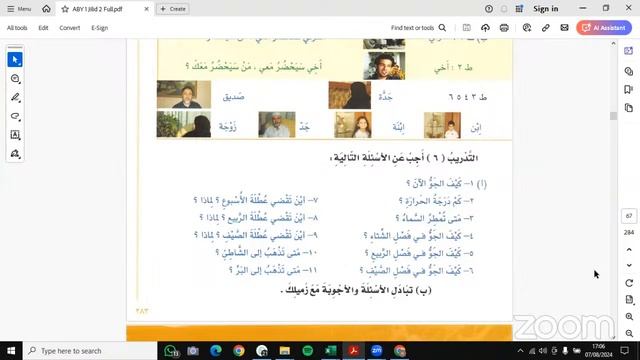
Task: Click the photo labeled زوجة
Action: pyautogui.click(x=184, y=124)
